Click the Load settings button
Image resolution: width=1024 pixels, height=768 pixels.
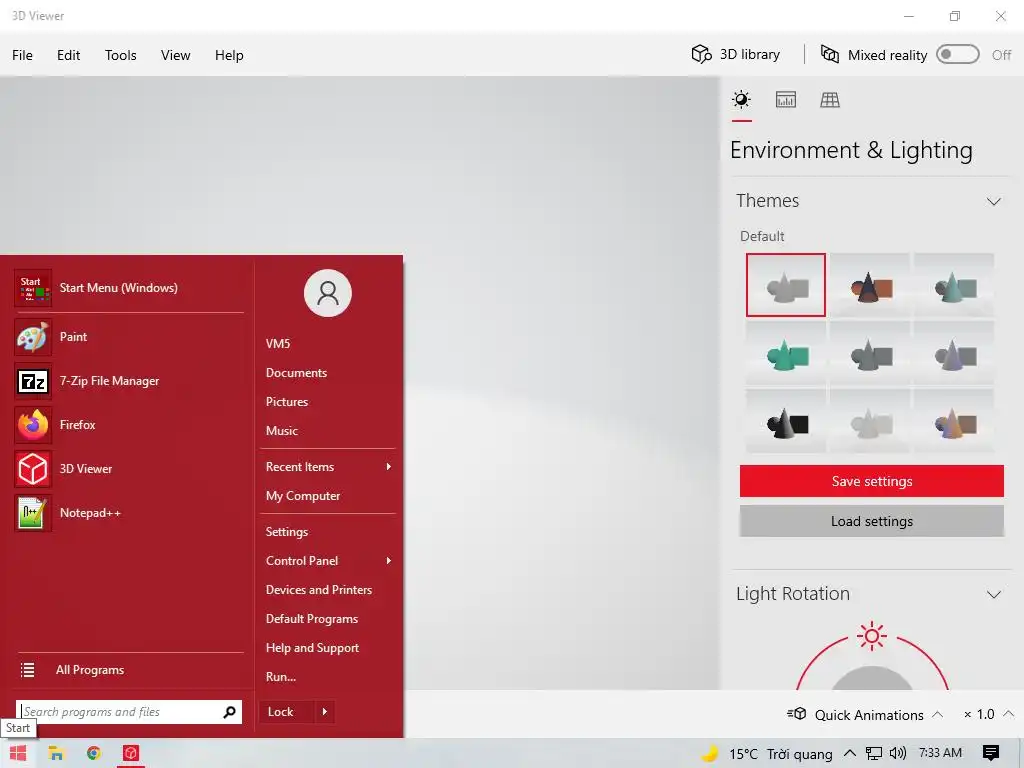tap(871, 521)
